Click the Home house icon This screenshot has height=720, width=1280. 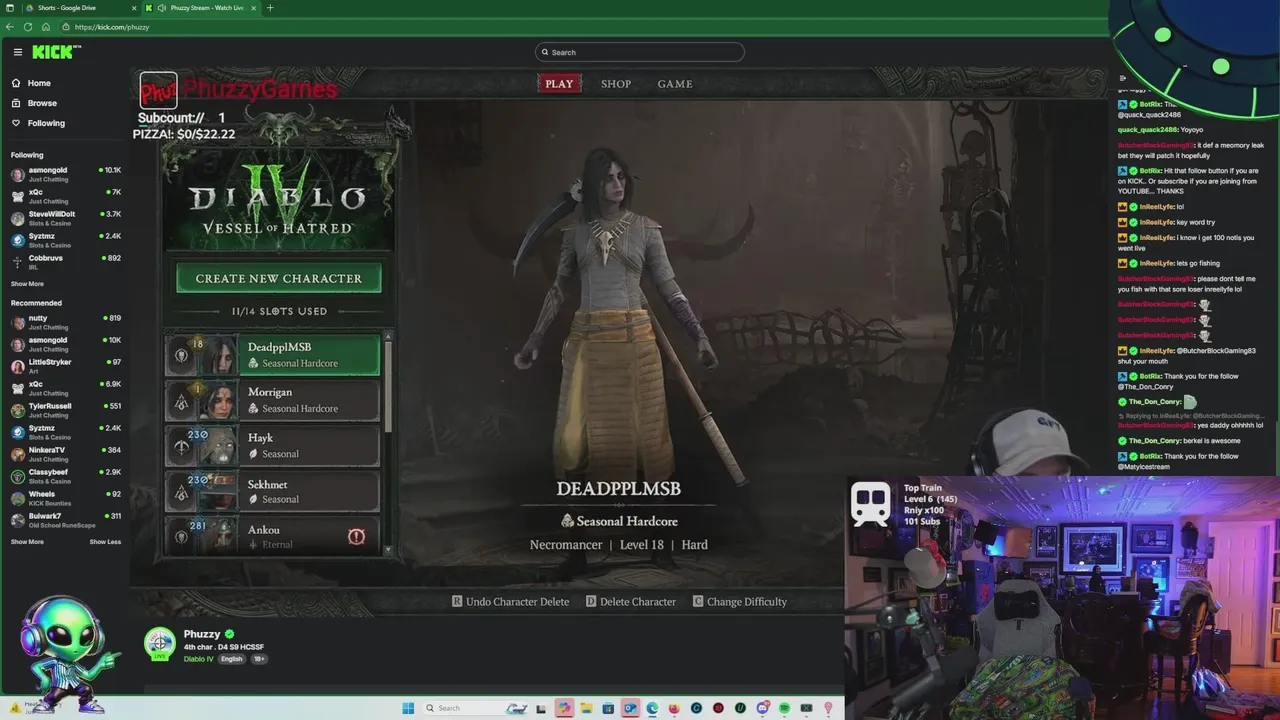[16, 83]
